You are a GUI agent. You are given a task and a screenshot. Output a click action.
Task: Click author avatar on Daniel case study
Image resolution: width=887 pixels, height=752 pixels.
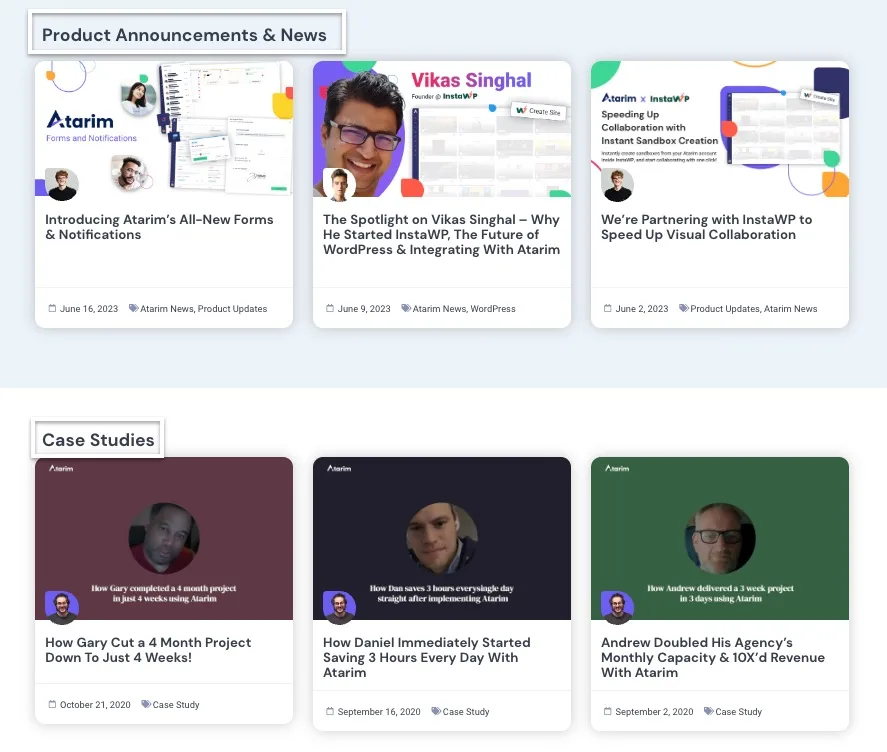(x=340, y=608)
